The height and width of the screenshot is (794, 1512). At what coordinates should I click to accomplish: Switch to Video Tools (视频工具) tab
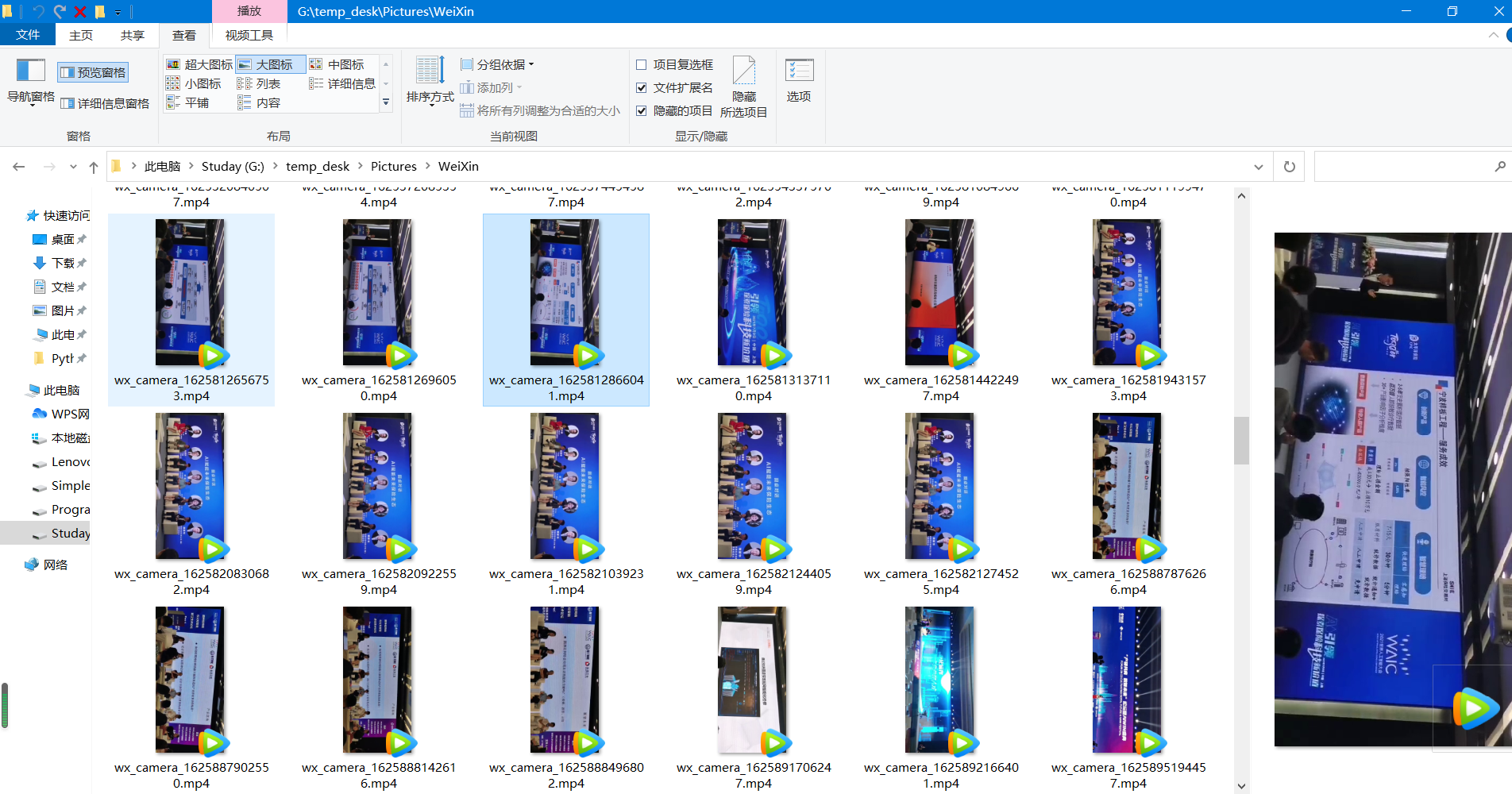click(x=249, y=35)
